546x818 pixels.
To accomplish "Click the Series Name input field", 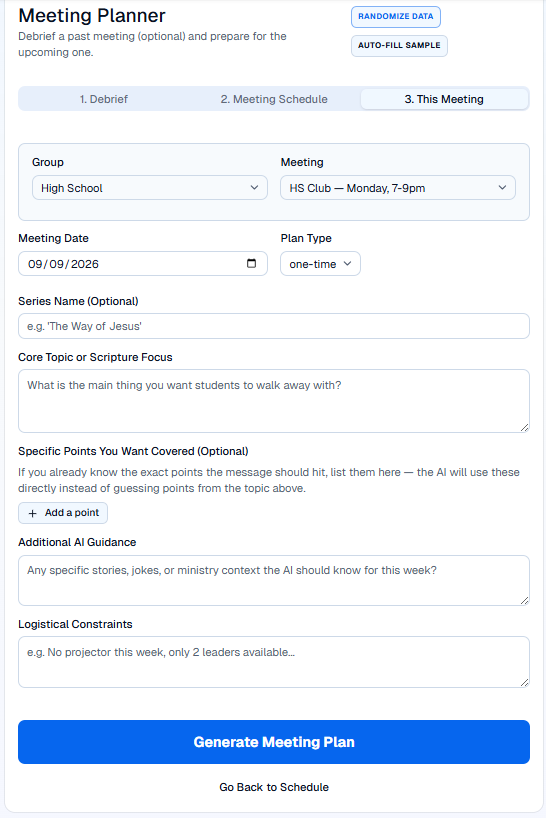I will pyautogui.click(x=274, y=326).
